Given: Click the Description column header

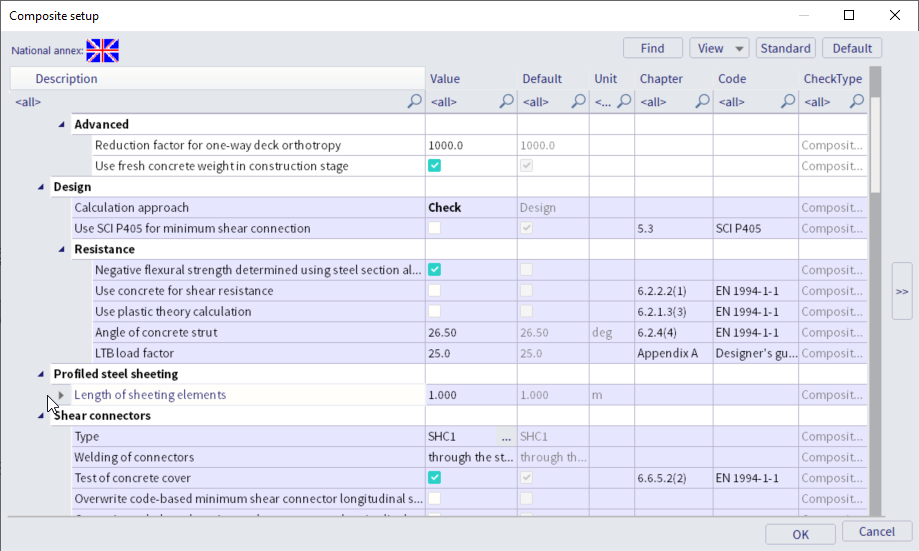Looking at the screenshot, I should [67, 79].
